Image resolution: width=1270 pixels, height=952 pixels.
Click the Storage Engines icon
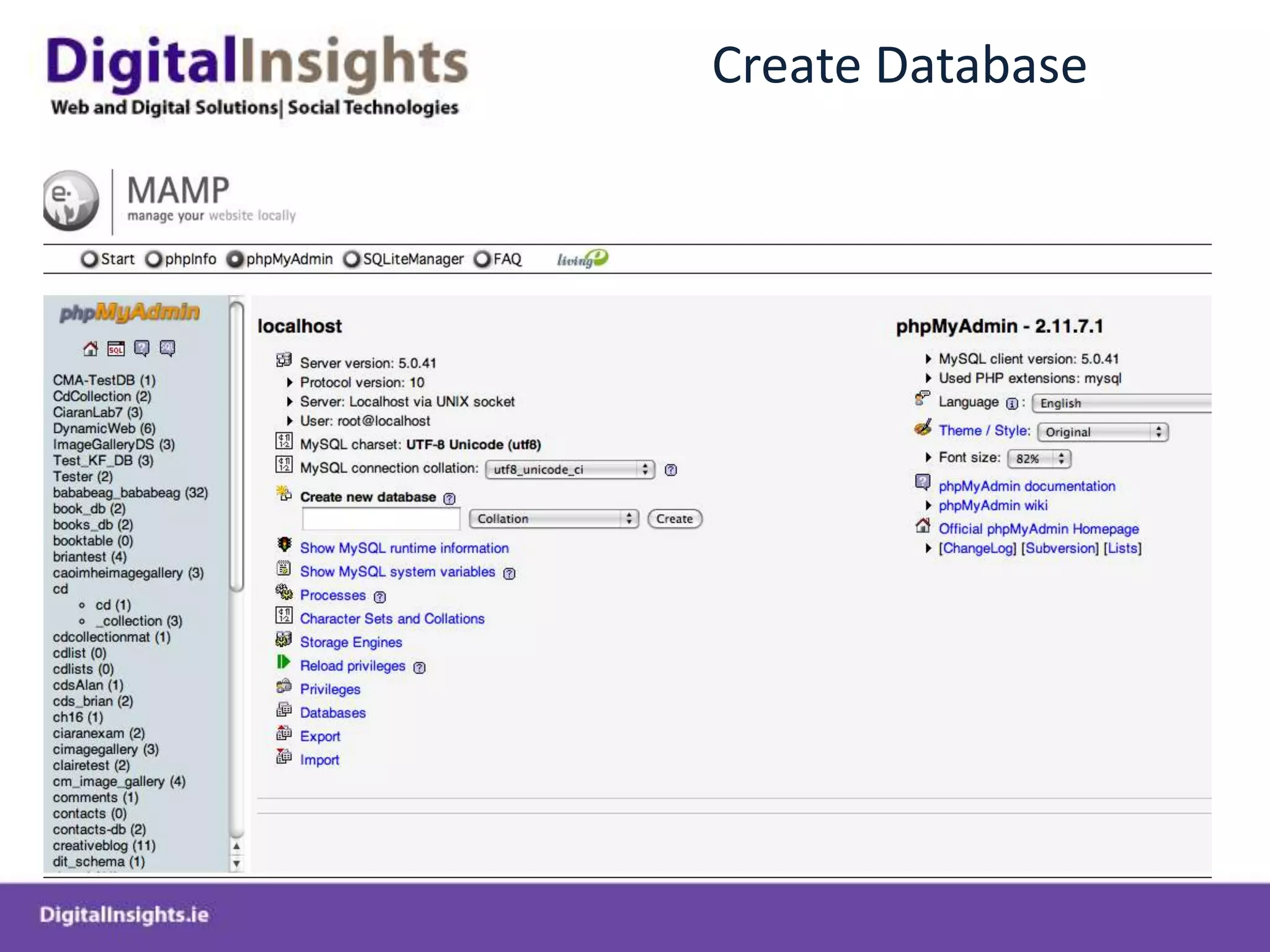point(284,639)
